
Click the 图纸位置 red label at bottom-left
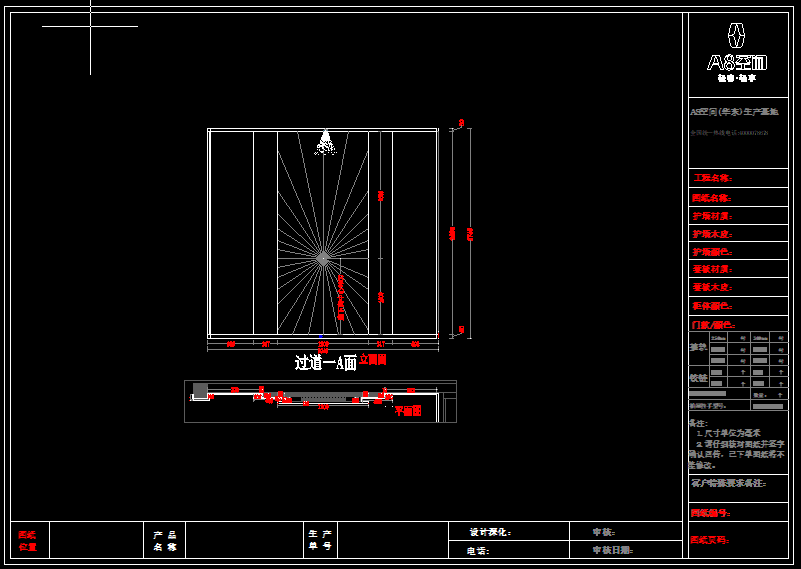(x=28, y=540)
